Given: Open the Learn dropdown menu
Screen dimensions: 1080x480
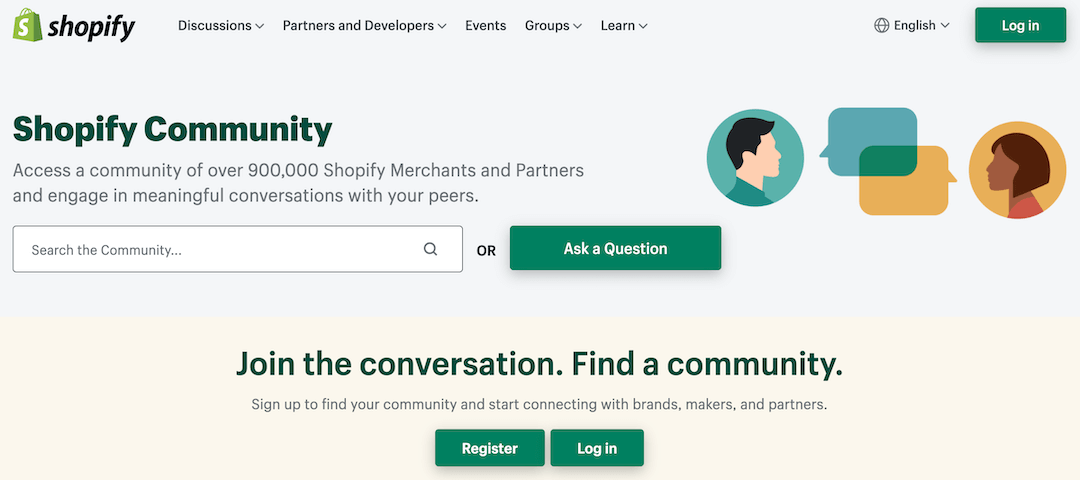Looking at the screenshot, I should 624,25.
